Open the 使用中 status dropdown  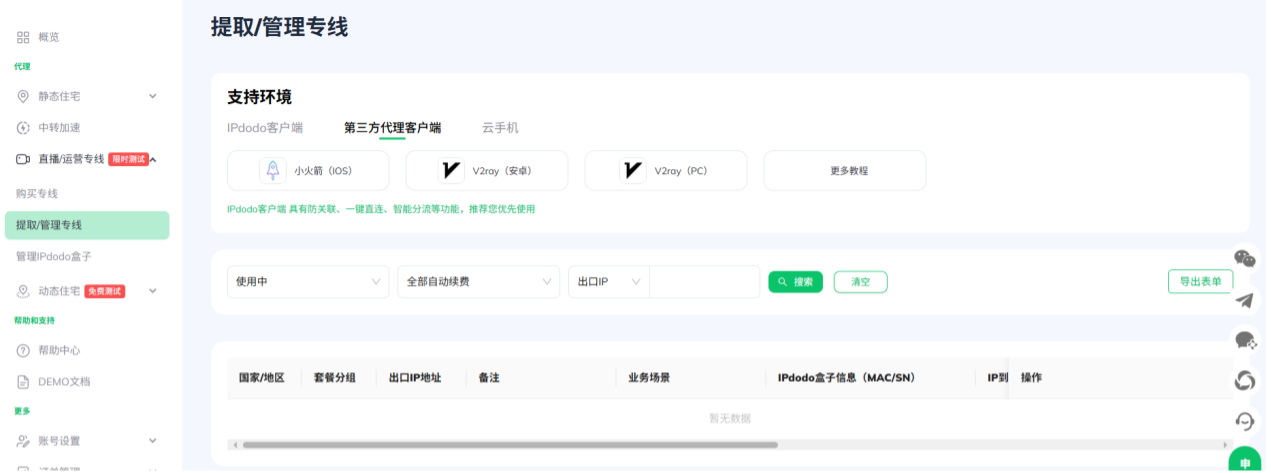click(308, 282)
